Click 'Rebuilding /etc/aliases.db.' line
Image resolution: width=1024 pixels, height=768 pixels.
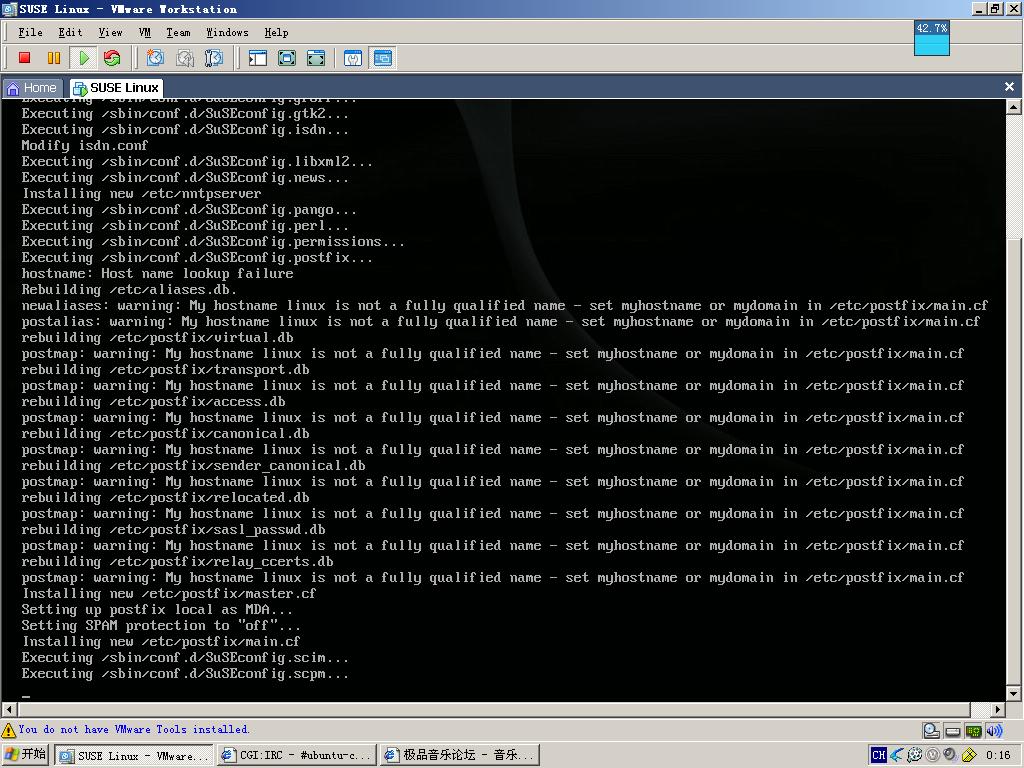[129, 289]
